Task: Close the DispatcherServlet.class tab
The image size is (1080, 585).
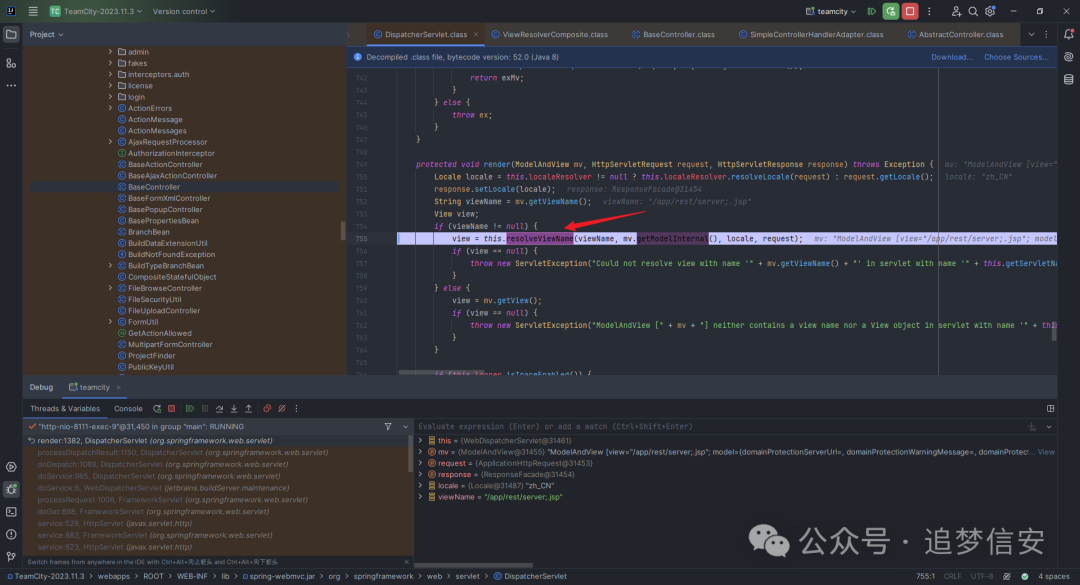Action: [x=475, y=34]
